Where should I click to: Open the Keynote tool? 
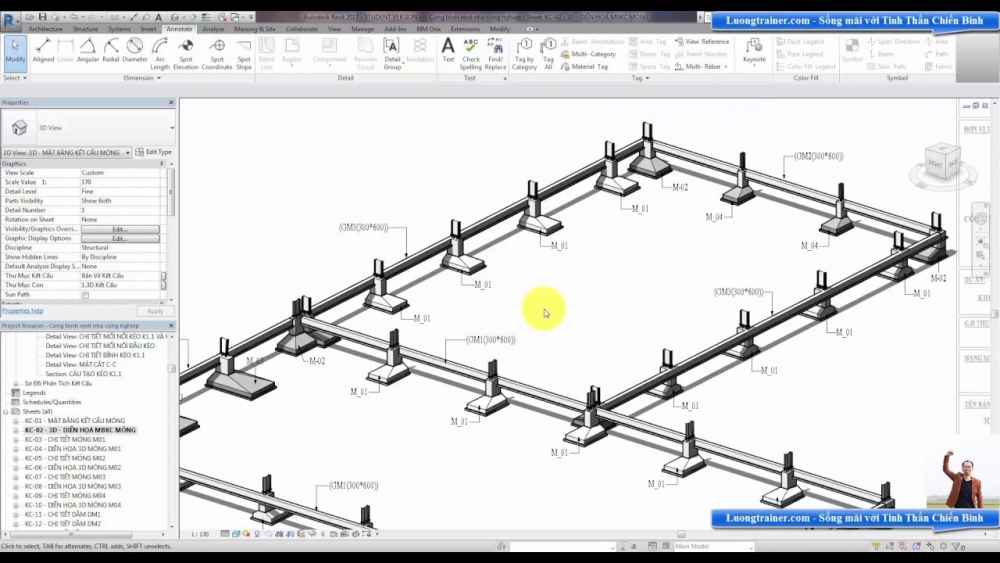pyautogui.click(x=754, y=51)
